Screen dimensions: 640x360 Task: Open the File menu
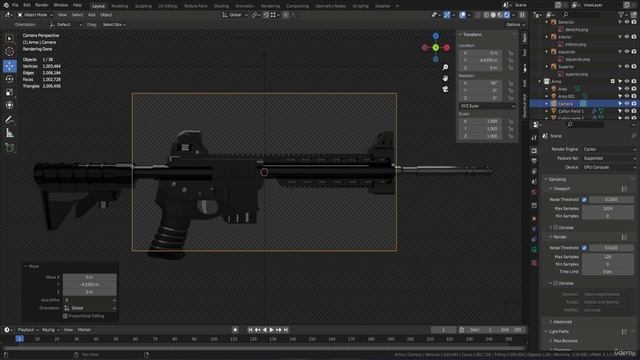click(x=15, y=5)
